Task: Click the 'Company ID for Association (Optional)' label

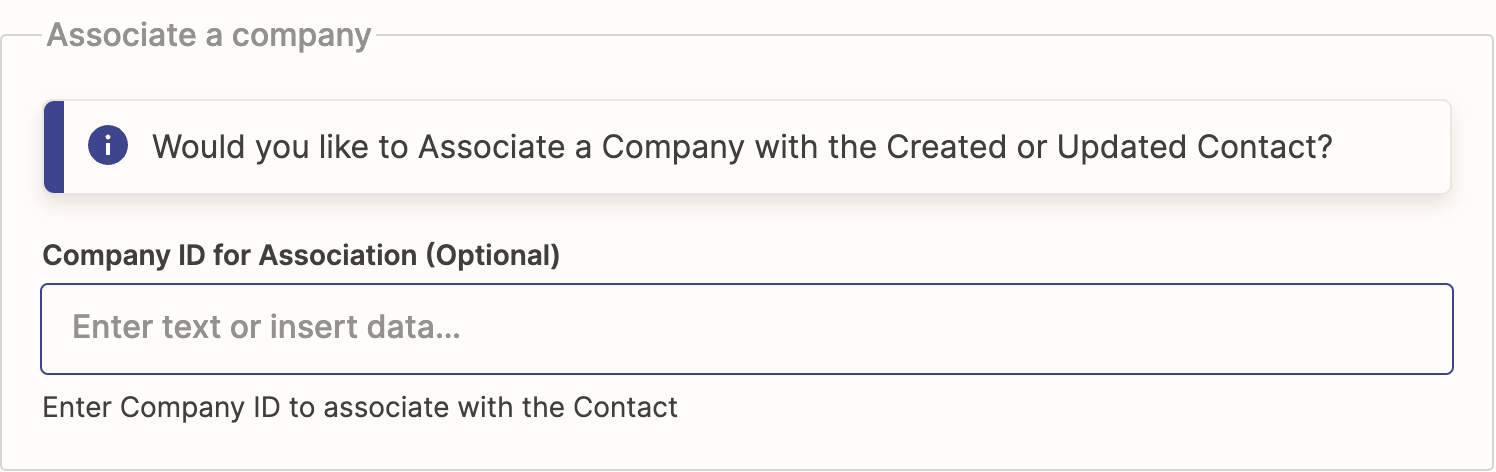Action: [301, 255]
